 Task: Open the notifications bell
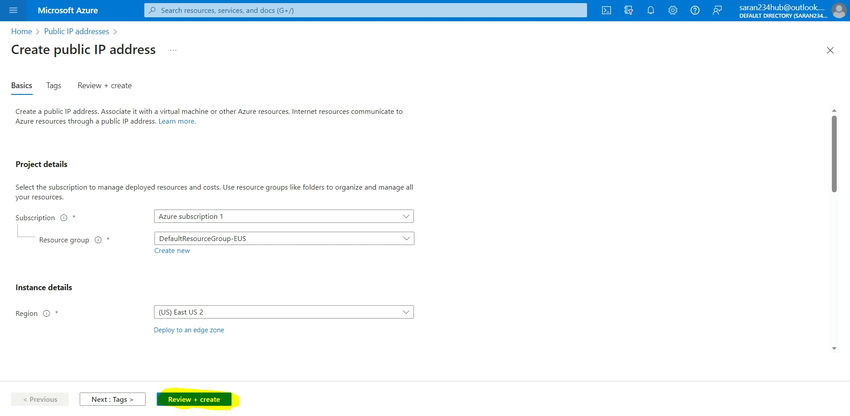point(651,10)
